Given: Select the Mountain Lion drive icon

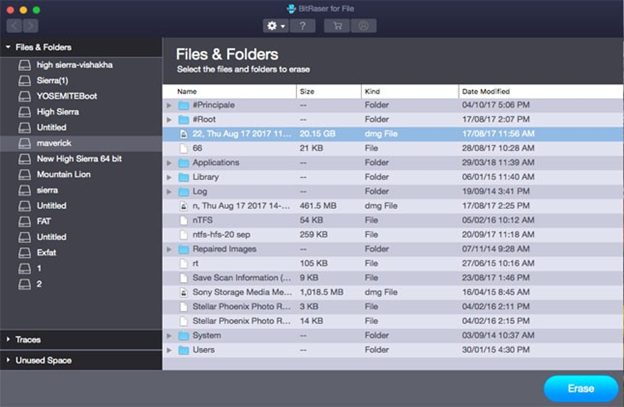Looking at the screenshot, I should pos(24,175).
